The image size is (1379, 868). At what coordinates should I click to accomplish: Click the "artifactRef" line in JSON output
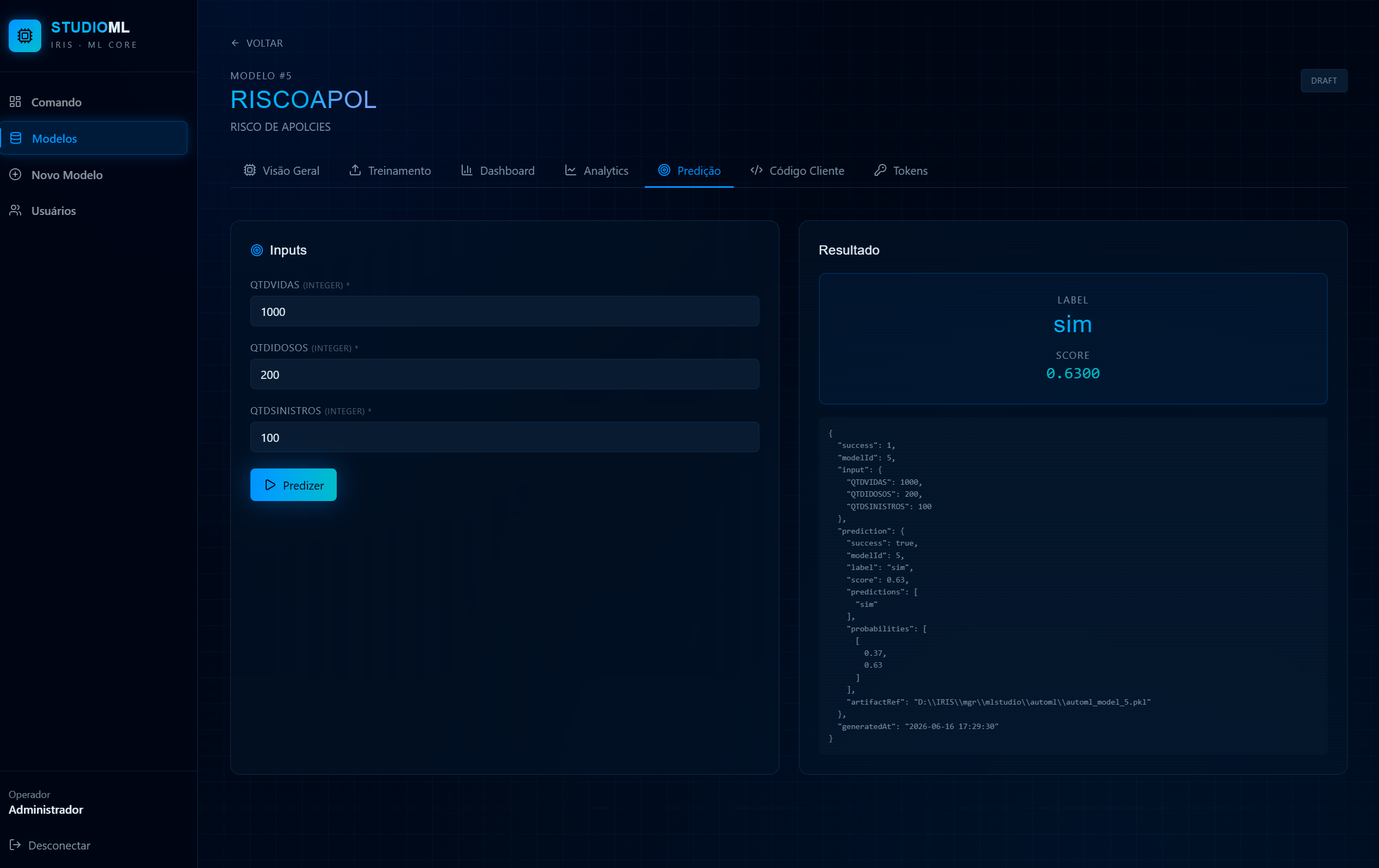998,702
